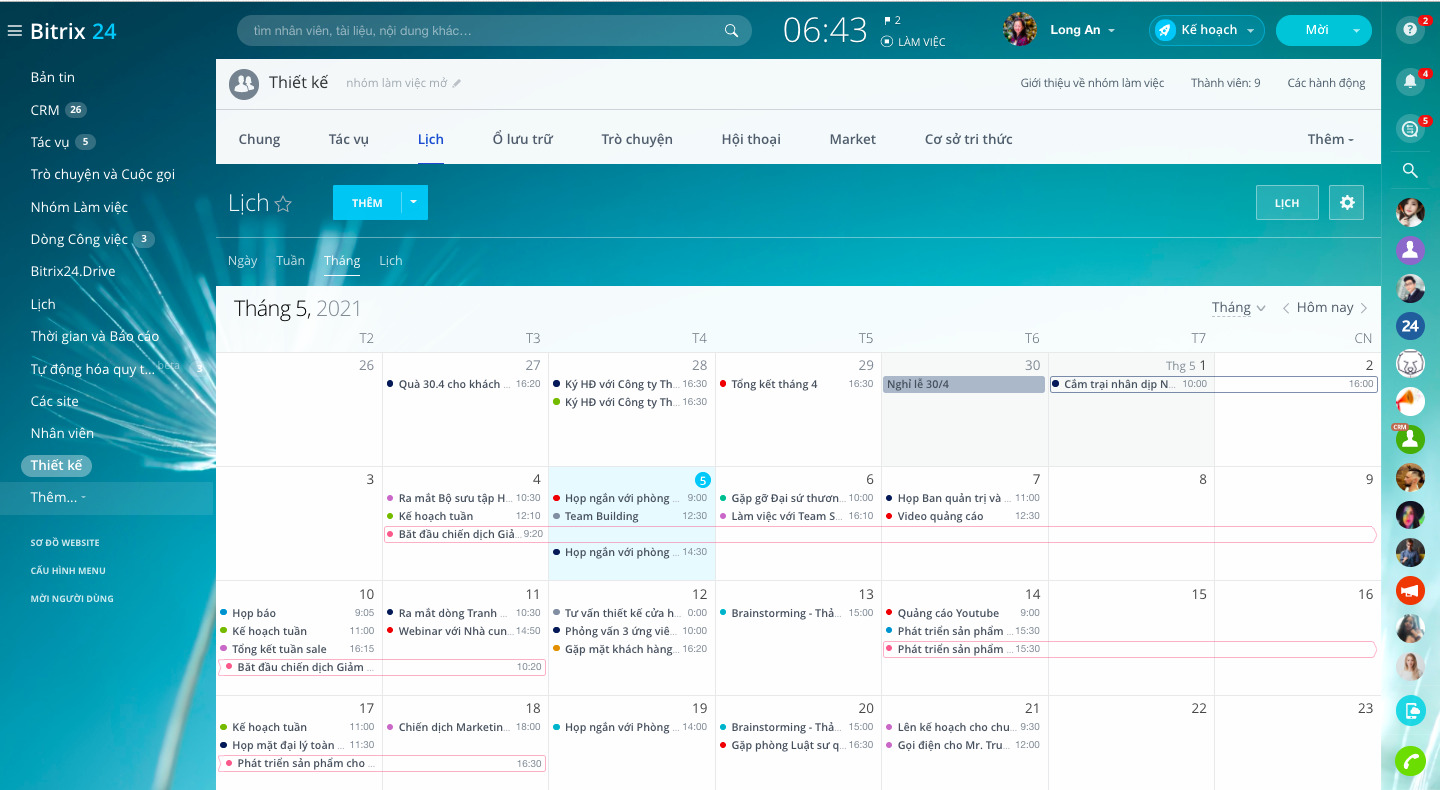Click the LỊCH button at top right

pos(1287,203)
